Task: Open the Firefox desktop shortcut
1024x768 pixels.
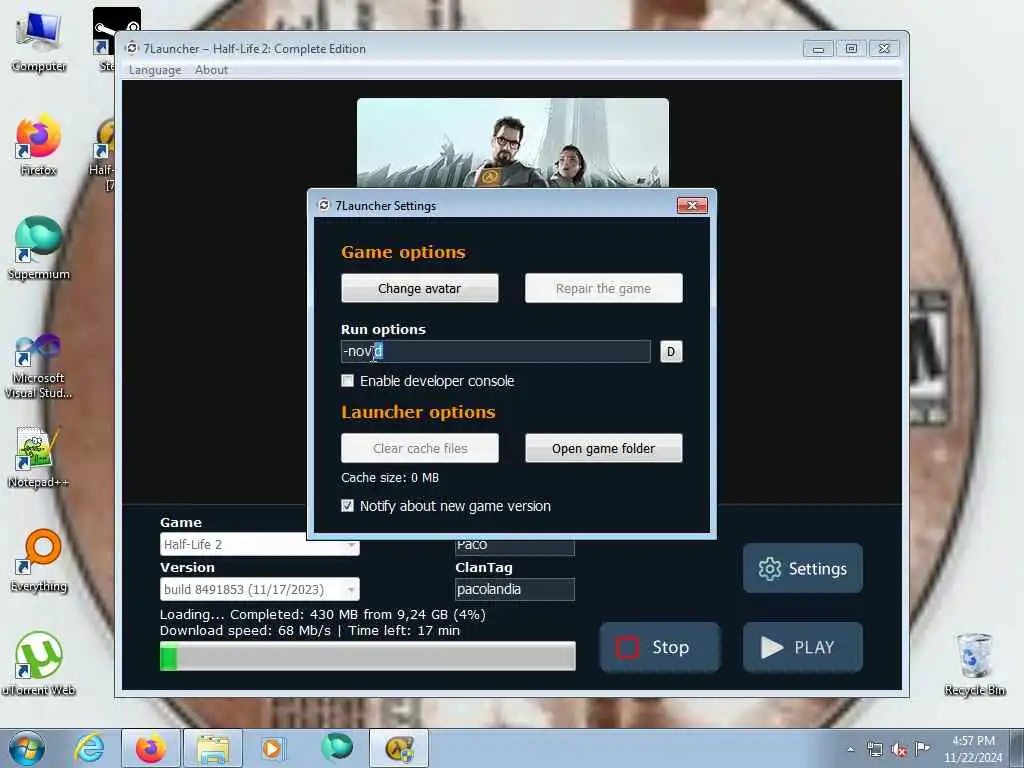Action: (39, 146)
